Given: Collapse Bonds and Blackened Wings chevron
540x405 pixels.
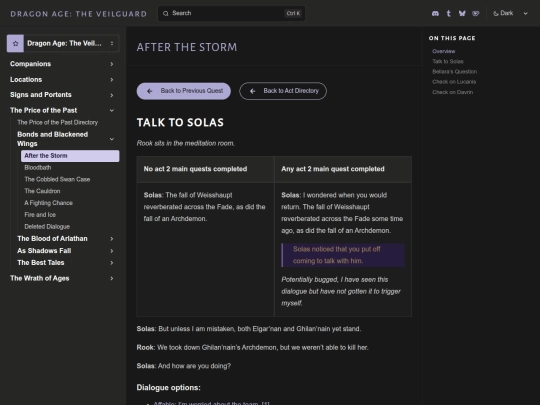Looking at the screenshot, I should (112, 139).
